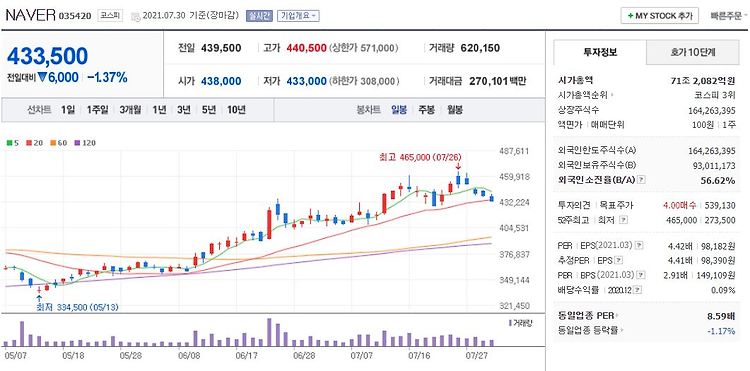Select the 1년 line chart period
Screen dimensions: 750x371
(x=159, y=110)
